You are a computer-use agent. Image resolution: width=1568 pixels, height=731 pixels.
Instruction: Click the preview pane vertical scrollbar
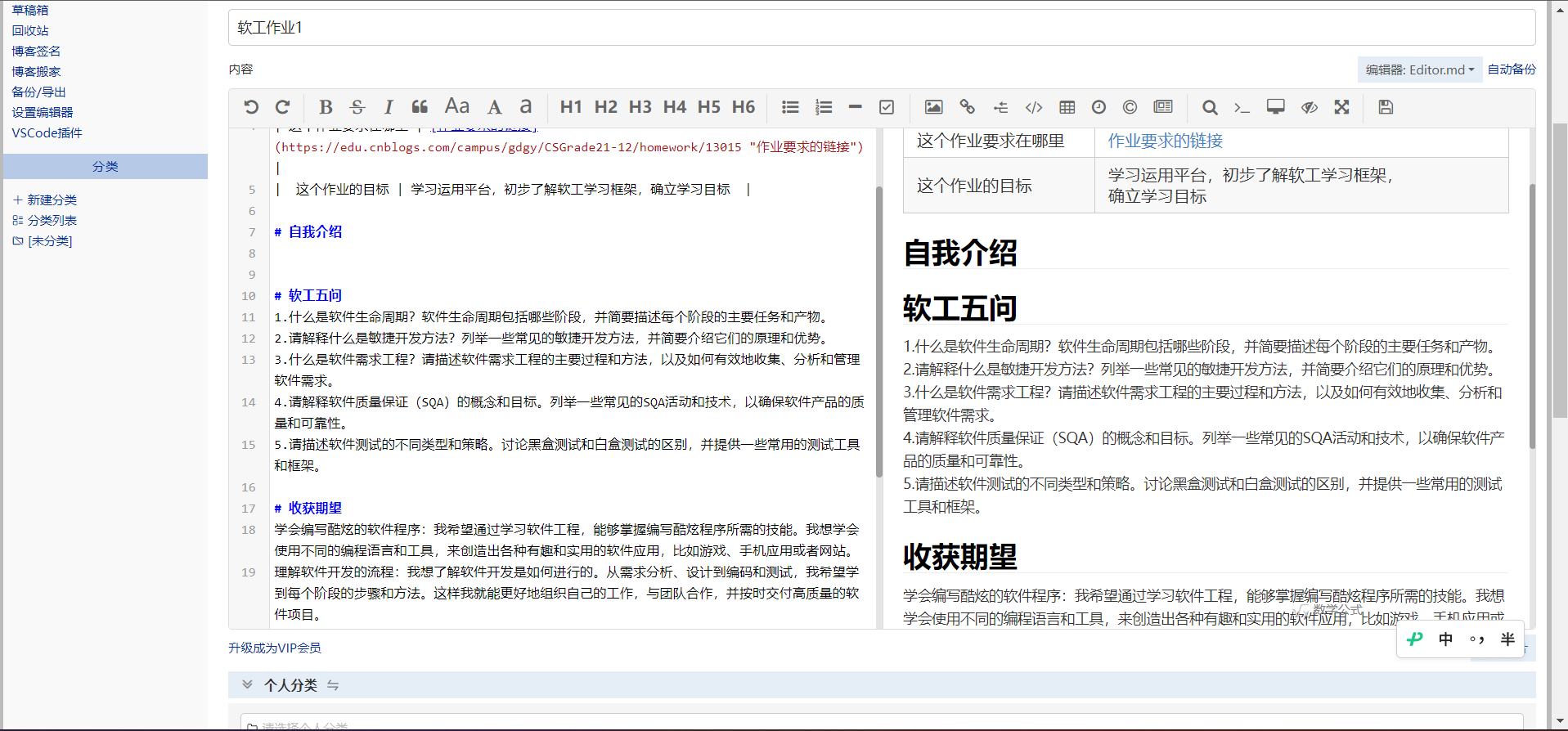click(x=1532, y=316)
